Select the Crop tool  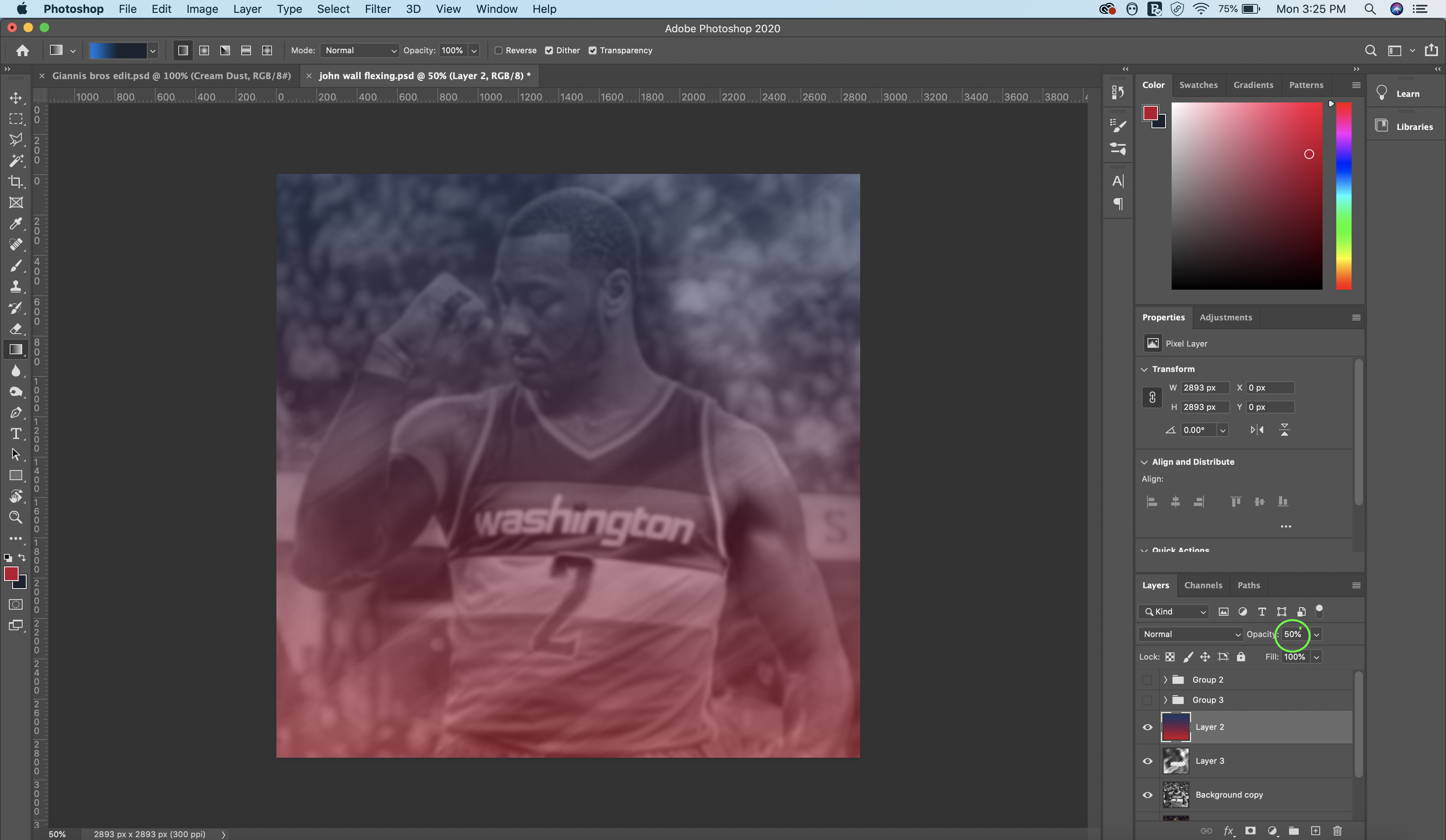tap(16, 182)
